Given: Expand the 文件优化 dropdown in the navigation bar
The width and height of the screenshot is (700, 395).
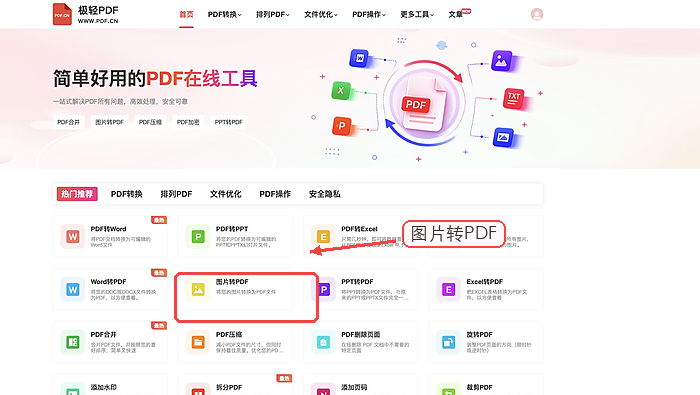Looking at the screenshot, I should (x=321, y=14).
